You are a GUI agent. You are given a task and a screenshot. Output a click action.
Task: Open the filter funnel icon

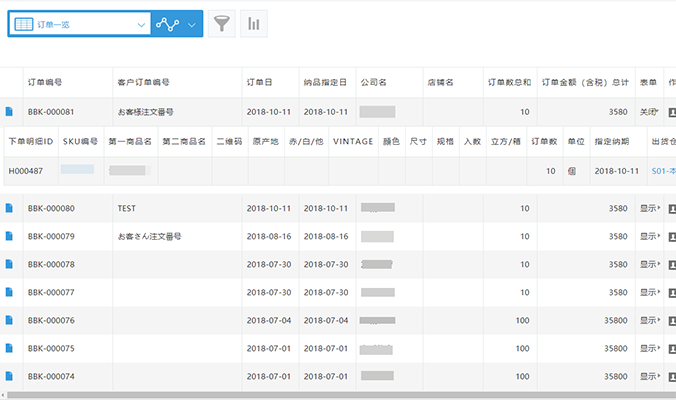click(222, 24)
